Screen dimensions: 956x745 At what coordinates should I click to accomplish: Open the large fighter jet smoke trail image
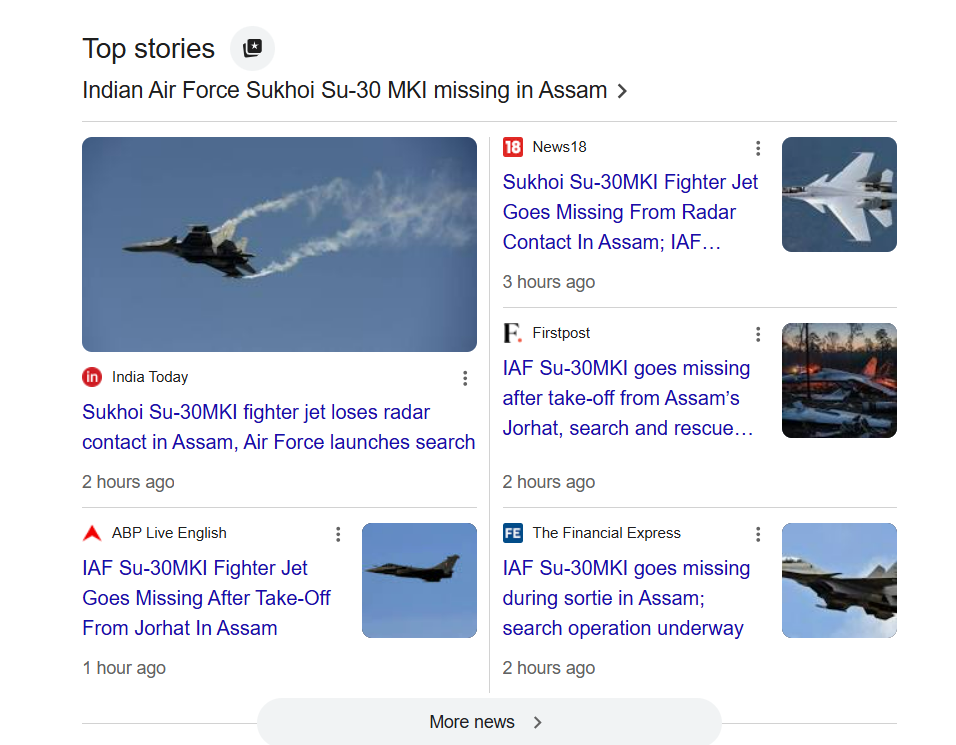point(279,244)
